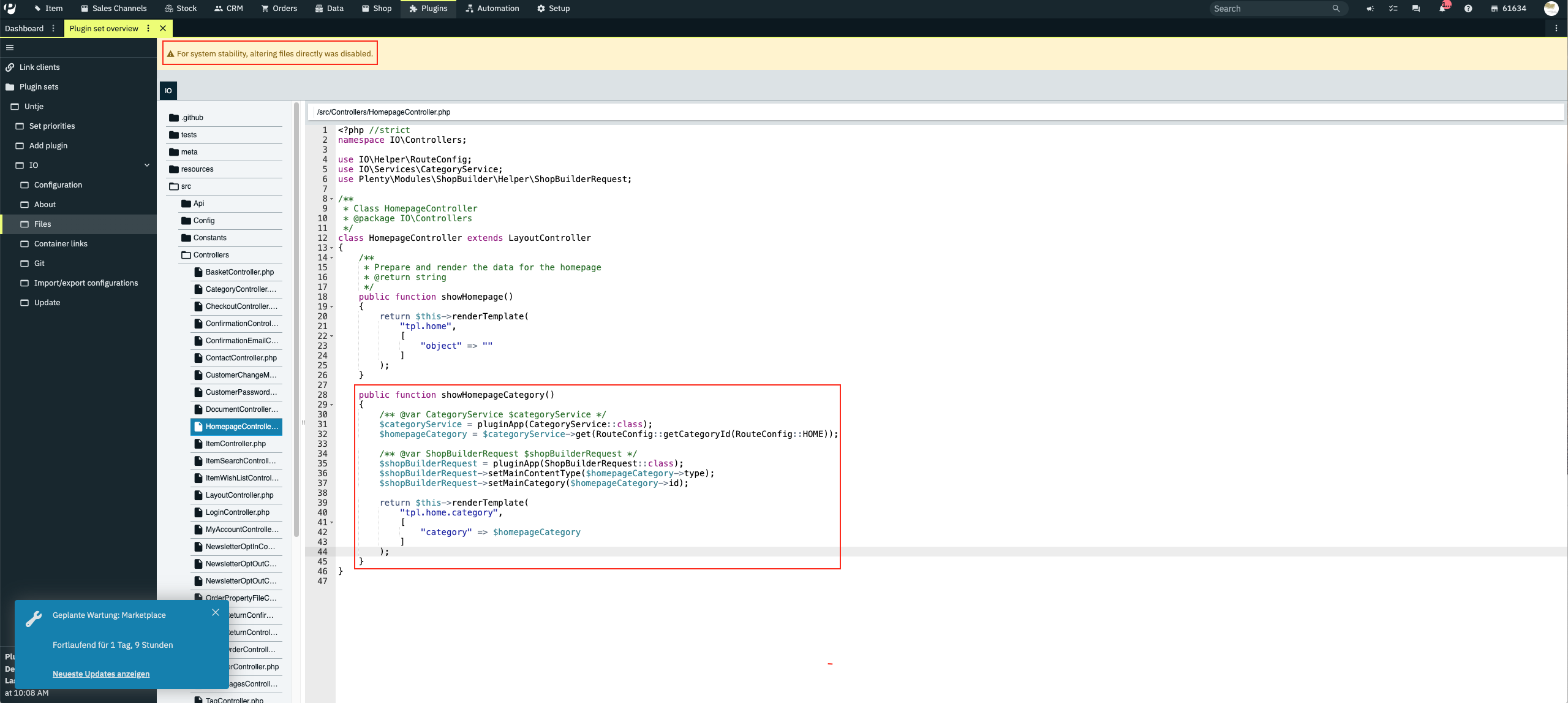Click the user profile avatar
The width and height of the screenshot is (1568, 703).
point(1551,9)
